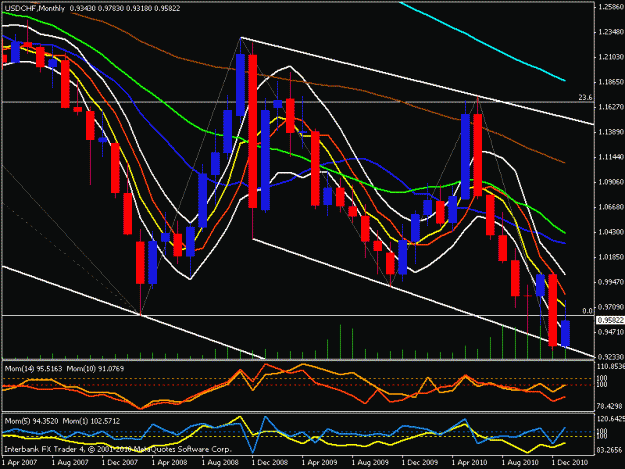Select the last blue candlestick on the chart

coord(565,333)
